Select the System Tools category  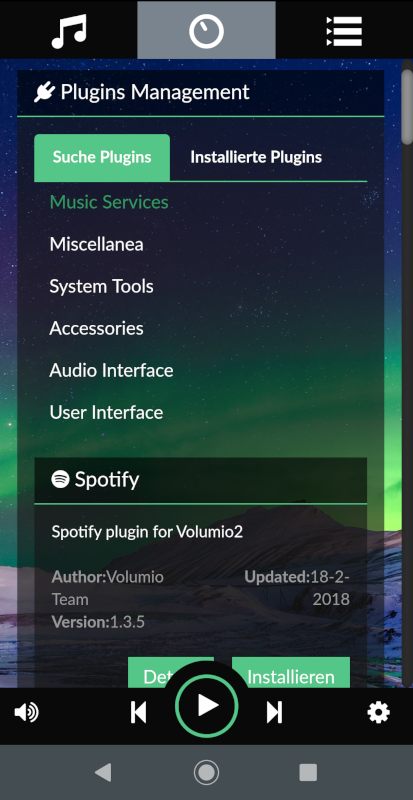coord(102,286)
